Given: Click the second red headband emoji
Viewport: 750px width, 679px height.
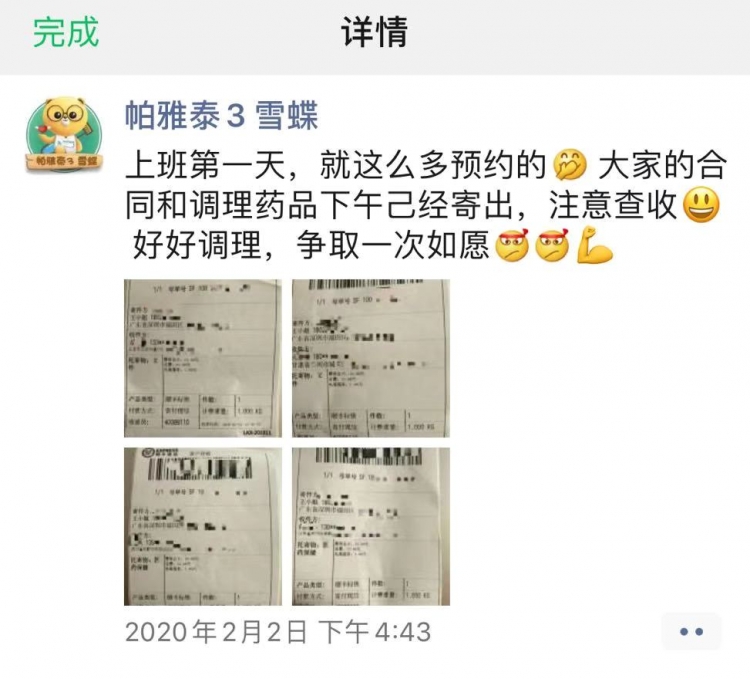Looking at the screenshot, I should click(552, 245).
